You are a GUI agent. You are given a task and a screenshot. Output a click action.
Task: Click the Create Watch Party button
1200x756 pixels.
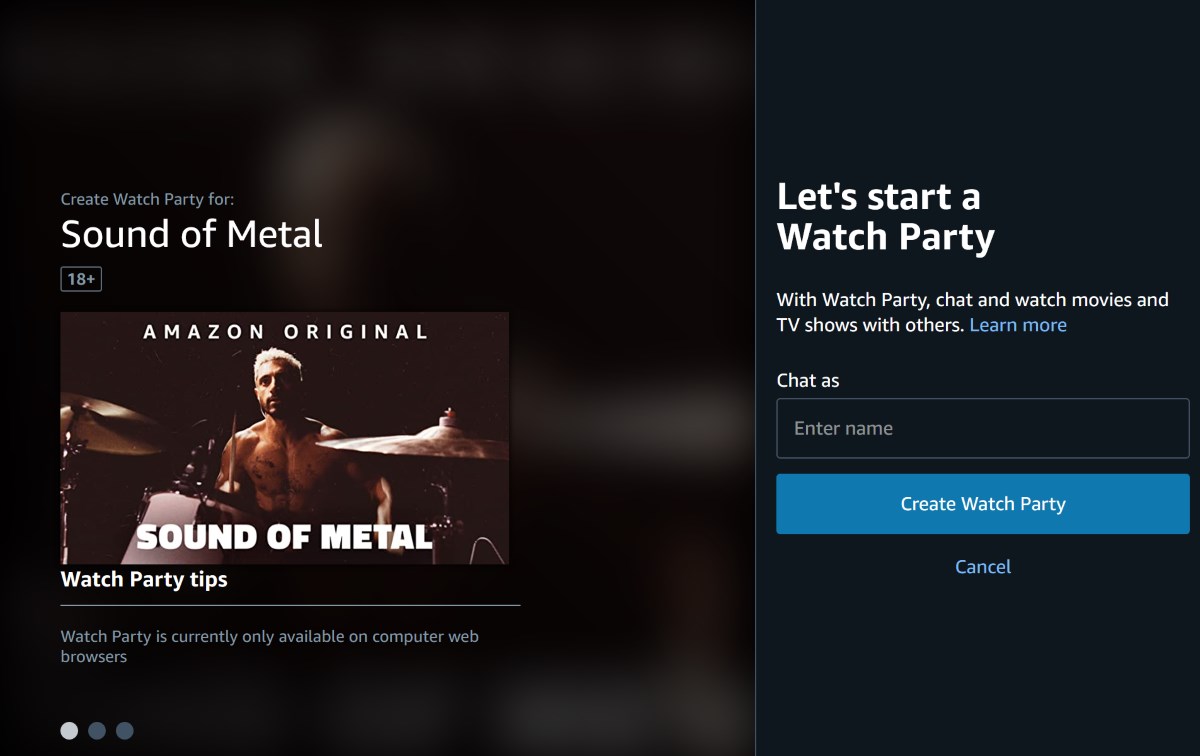tap(982, 504)
